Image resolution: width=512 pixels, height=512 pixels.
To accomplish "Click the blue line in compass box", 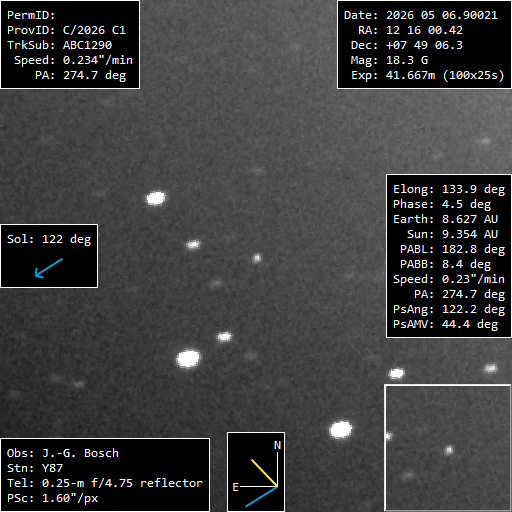I will (x=262, y=497).
